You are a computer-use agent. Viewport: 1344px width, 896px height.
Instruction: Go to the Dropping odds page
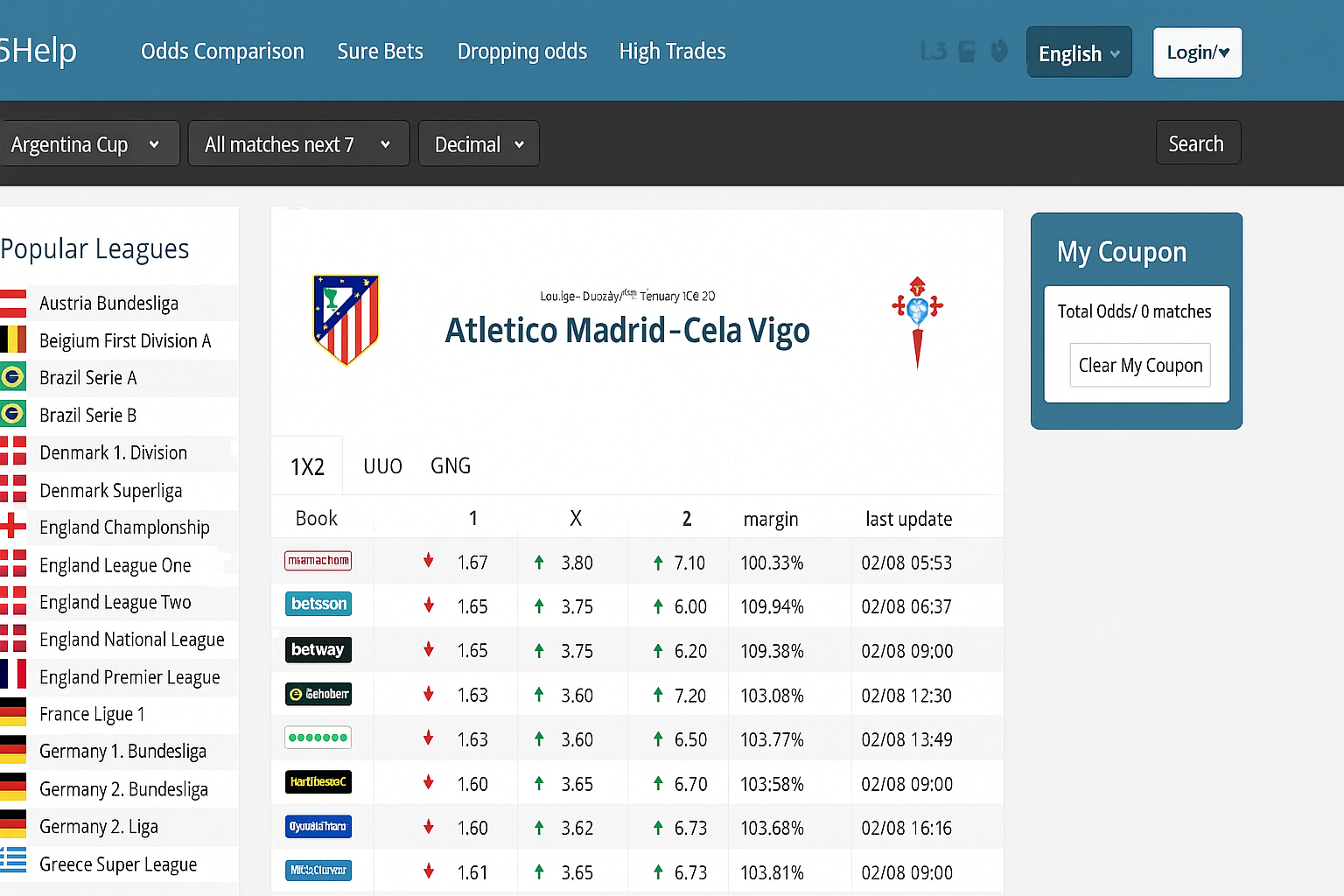[x=521, y=52]
